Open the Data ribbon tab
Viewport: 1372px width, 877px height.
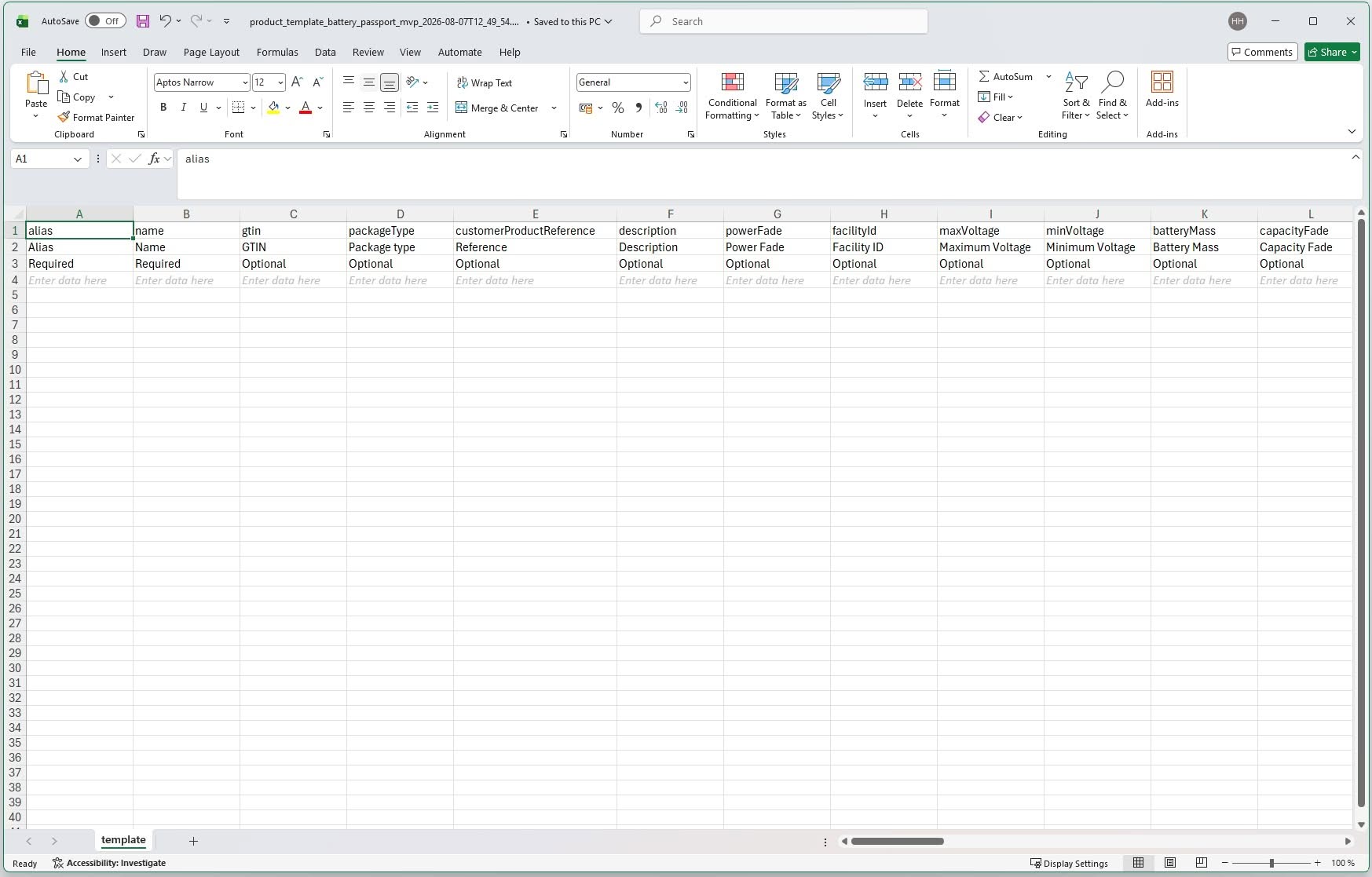click(325, 52)
